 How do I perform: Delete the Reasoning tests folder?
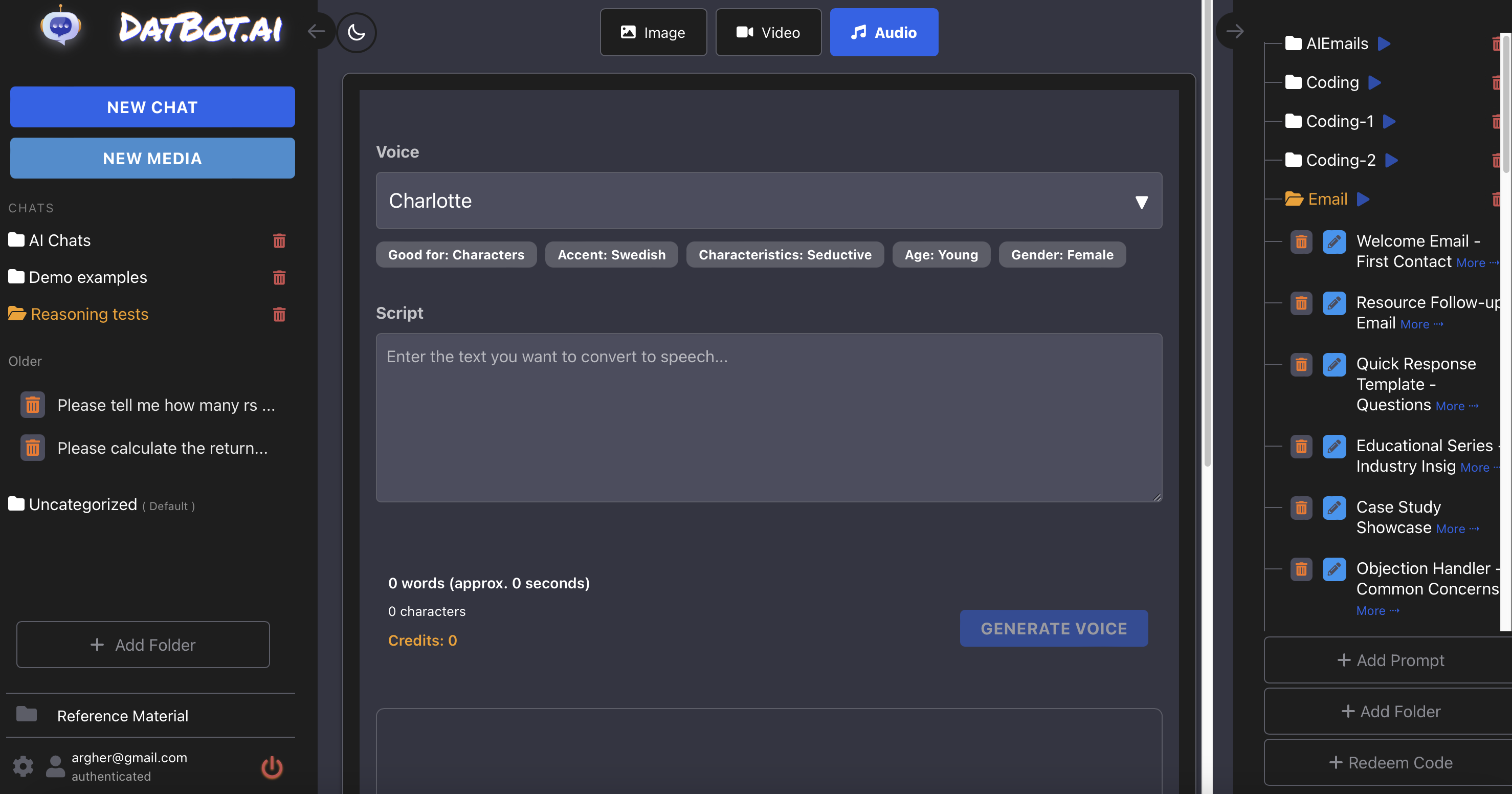[279, 315]
